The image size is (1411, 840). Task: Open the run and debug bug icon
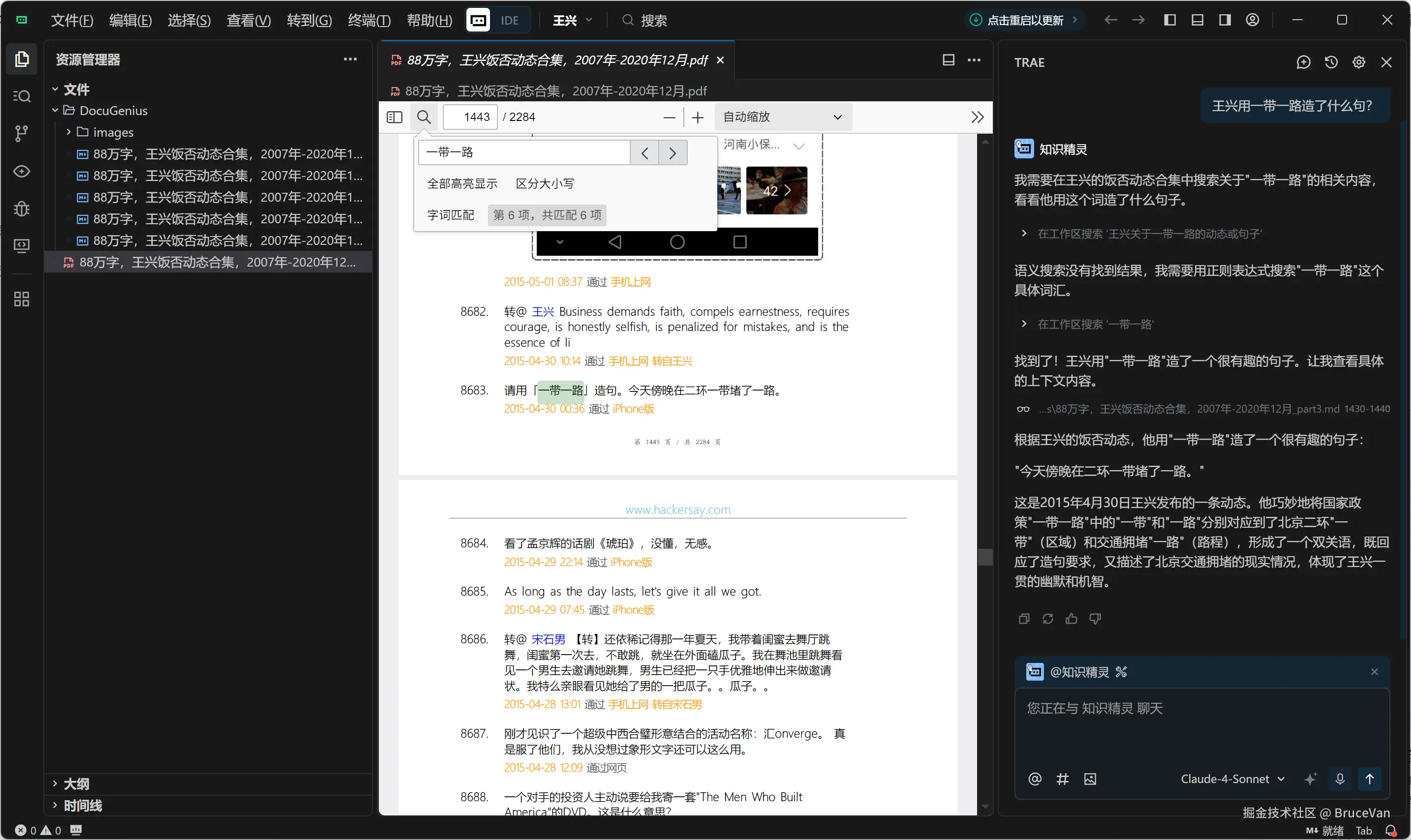click(22, 209)
